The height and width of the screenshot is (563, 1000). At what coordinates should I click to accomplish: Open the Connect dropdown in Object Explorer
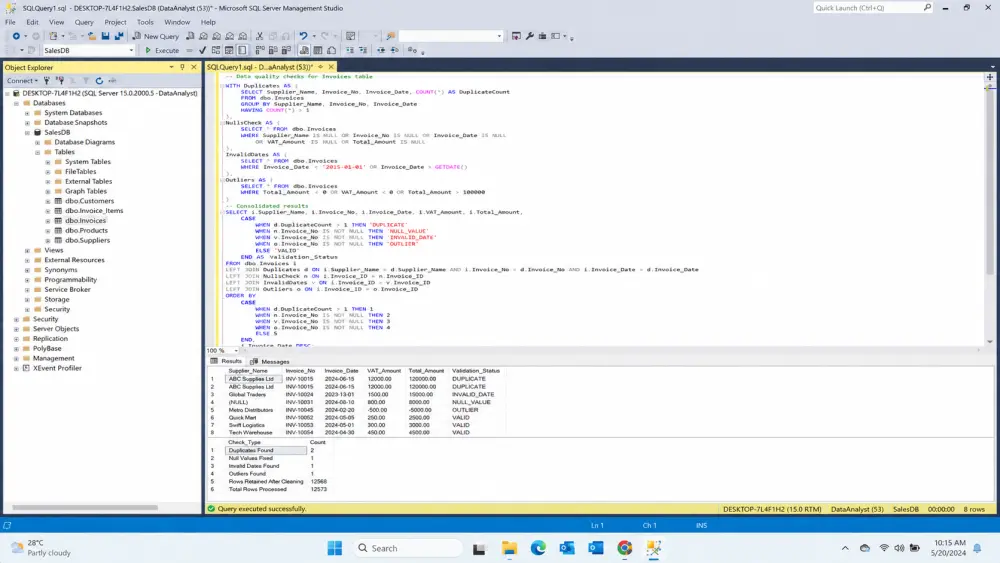click(22, 81)
